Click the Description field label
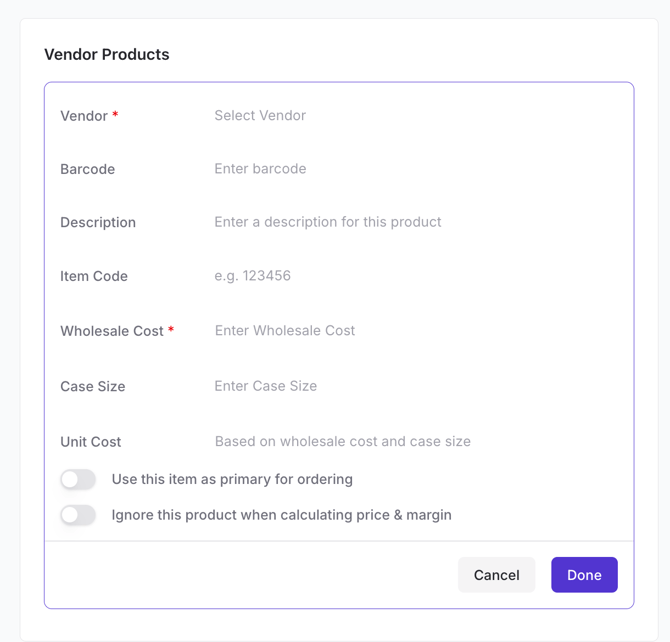 tap(98, 222)
